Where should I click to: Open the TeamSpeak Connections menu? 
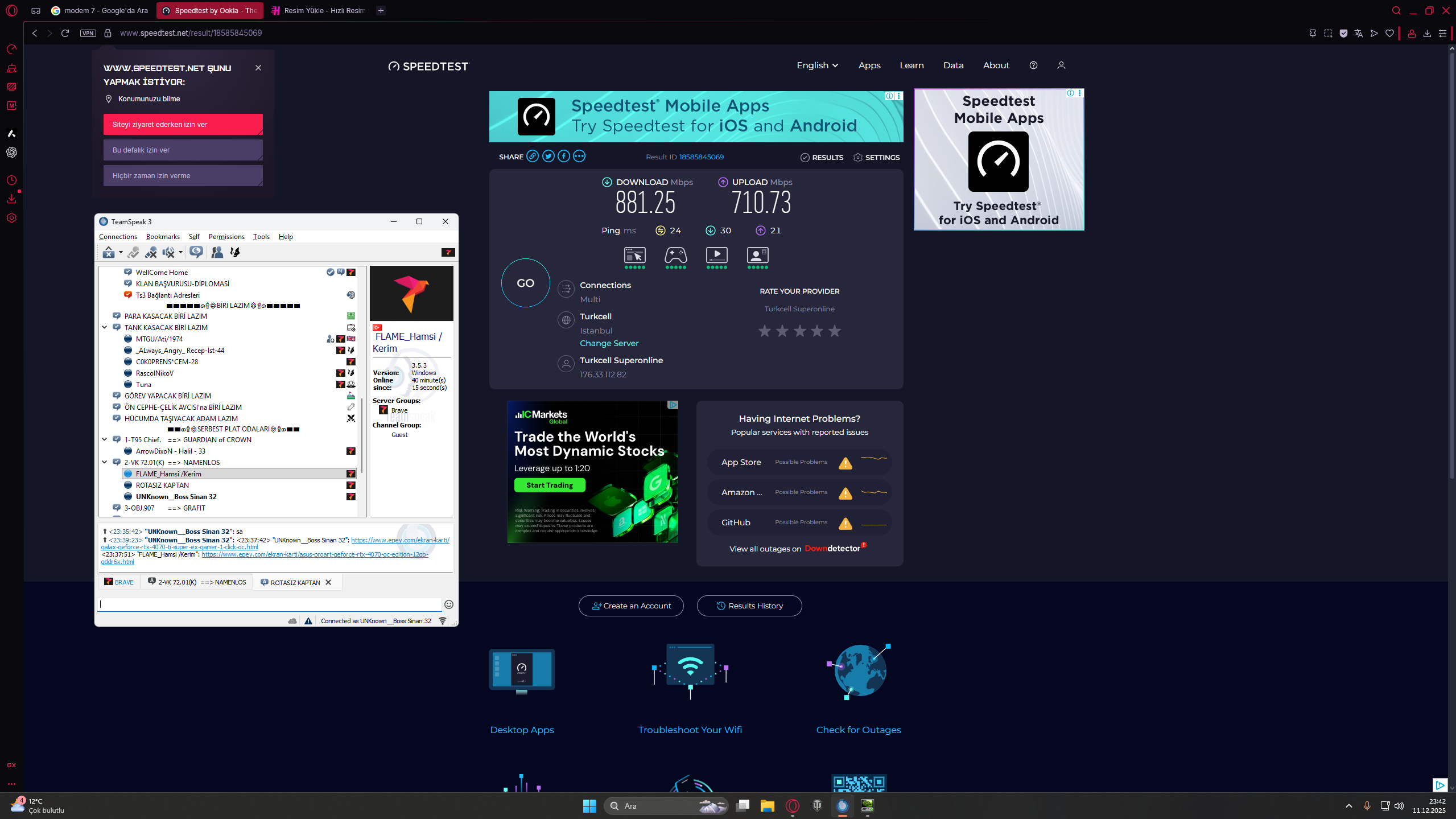coord(118,237)
